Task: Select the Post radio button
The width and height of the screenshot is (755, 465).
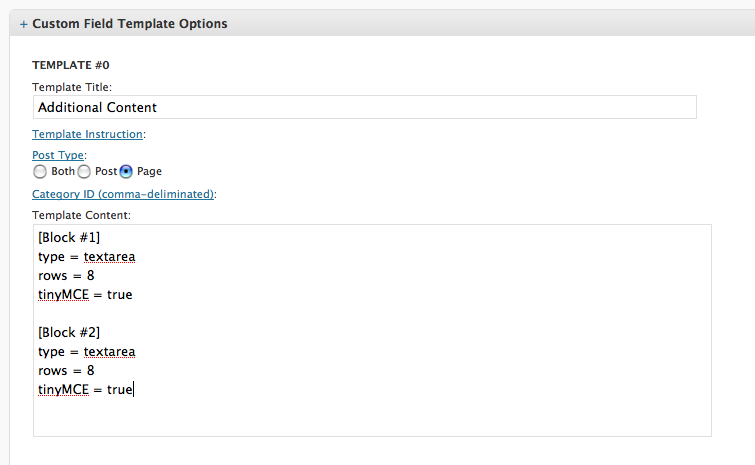Action: (x=84, y=171)
